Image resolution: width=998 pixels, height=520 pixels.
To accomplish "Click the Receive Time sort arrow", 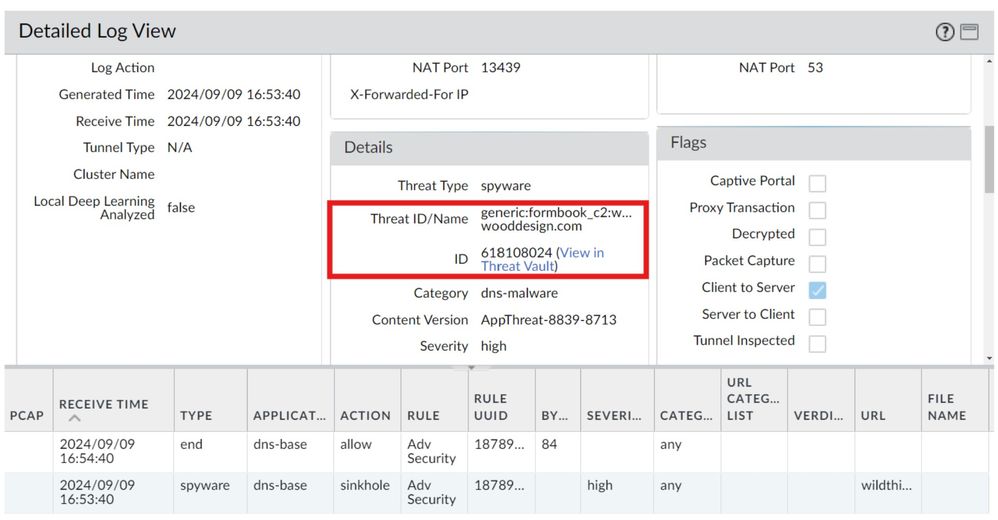I will click(75, 419).
